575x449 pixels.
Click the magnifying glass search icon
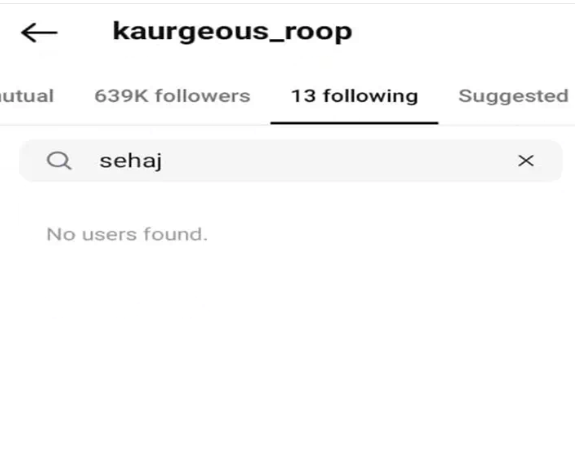click(59, 161)
